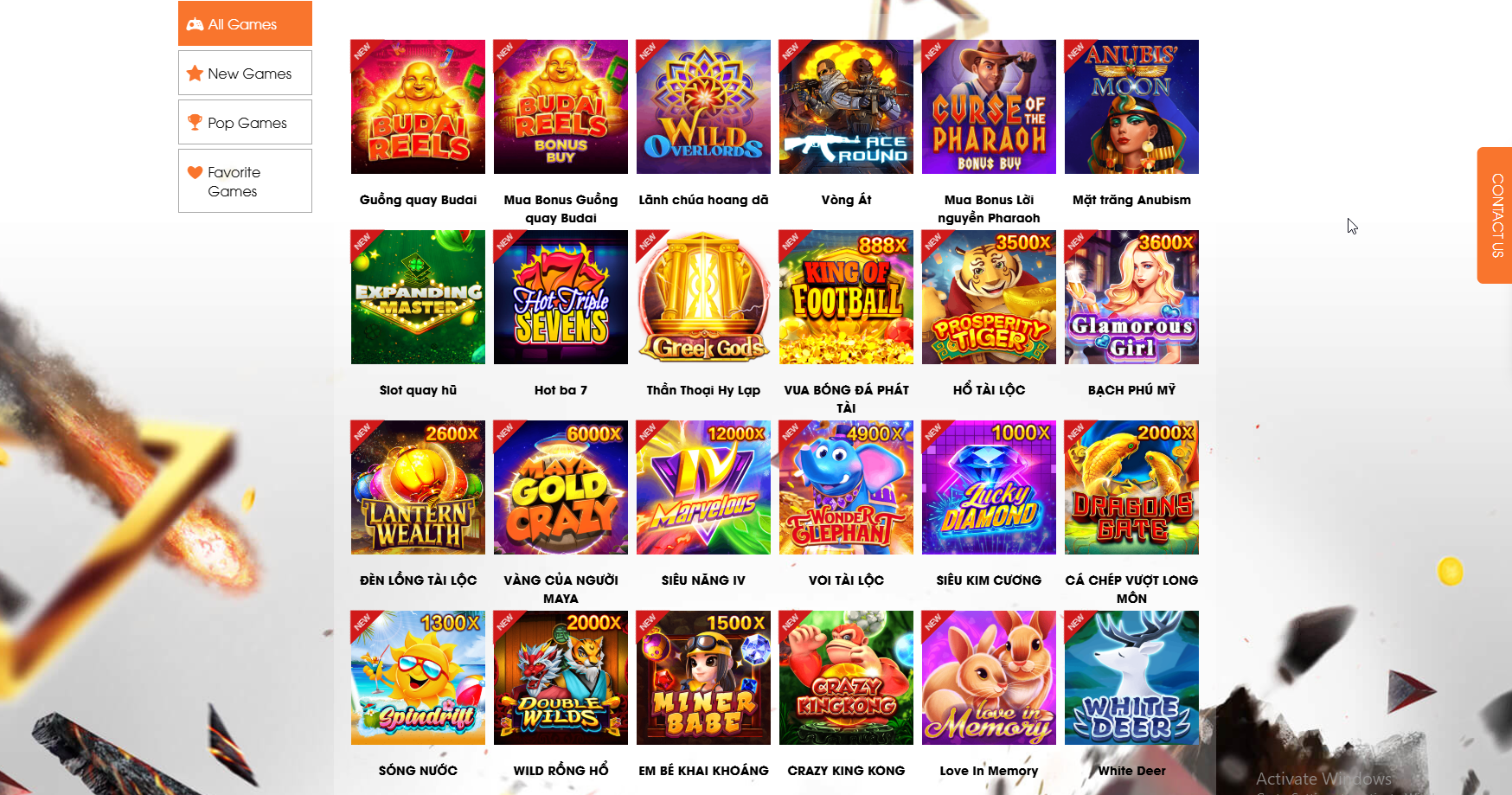
Task: Launch the Crazy King Kong game
Action: [x=846, y=677]
